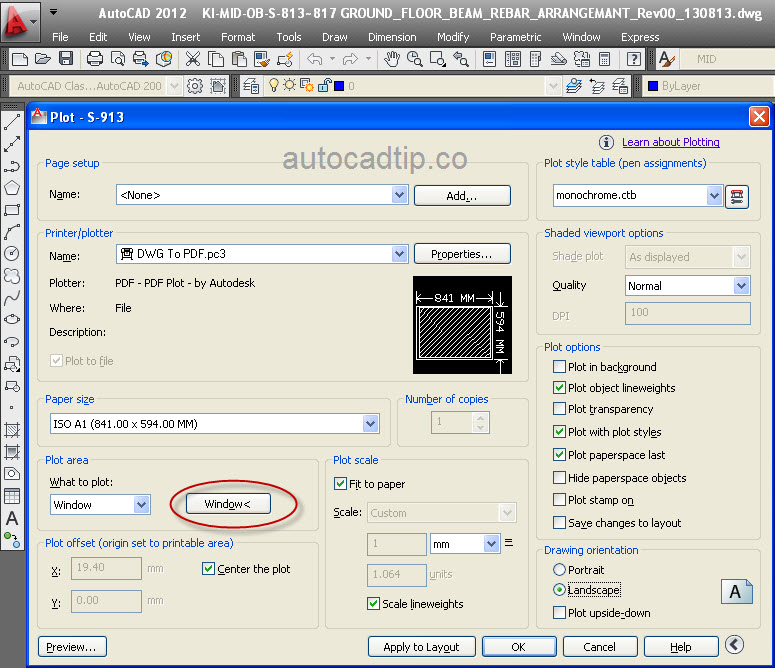Open the Dimension menu
This screenshot has height=668, width=775.
click(x=392, y=37)
